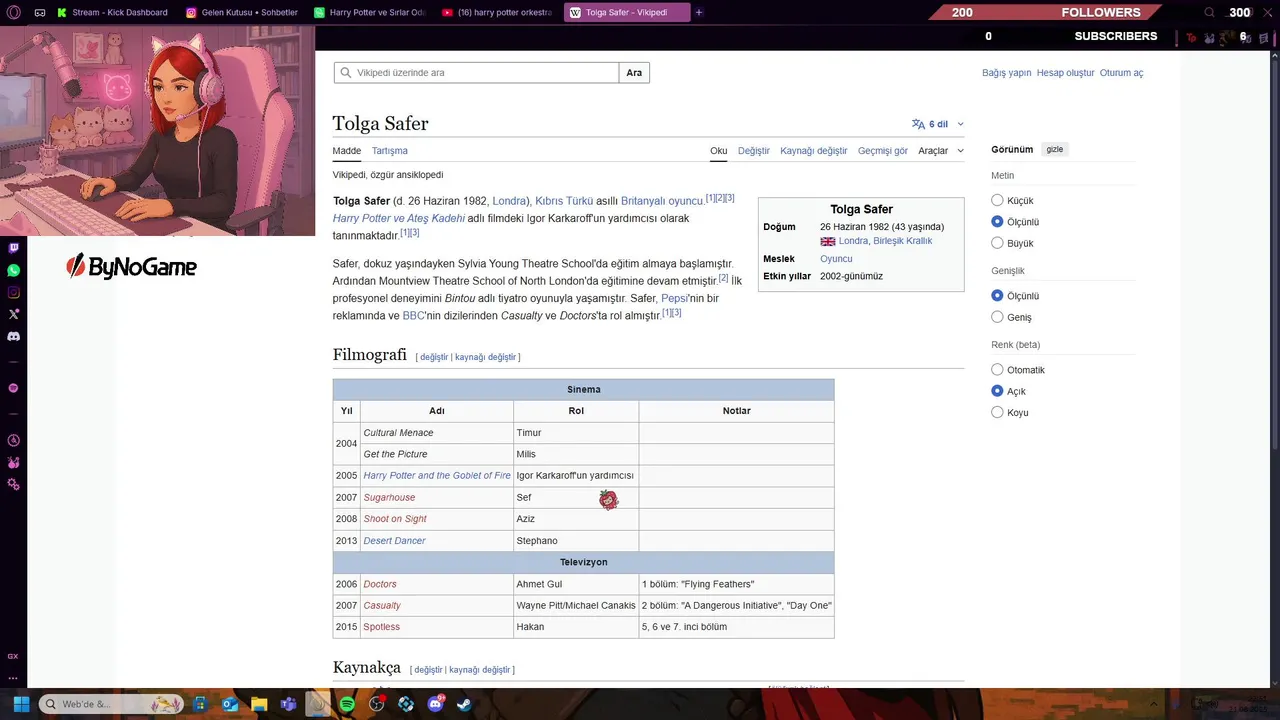This screenshot has width=1280, height=720.
Task: Open Birleşik Krallık link in infobox
Action: tap(902, 241)
